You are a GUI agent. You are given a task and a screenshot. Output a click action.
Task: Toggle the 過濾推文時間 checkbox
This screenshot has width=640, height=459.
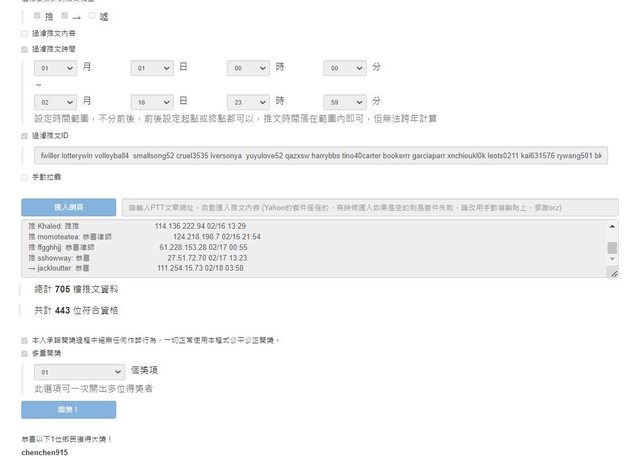pos(24,49)
